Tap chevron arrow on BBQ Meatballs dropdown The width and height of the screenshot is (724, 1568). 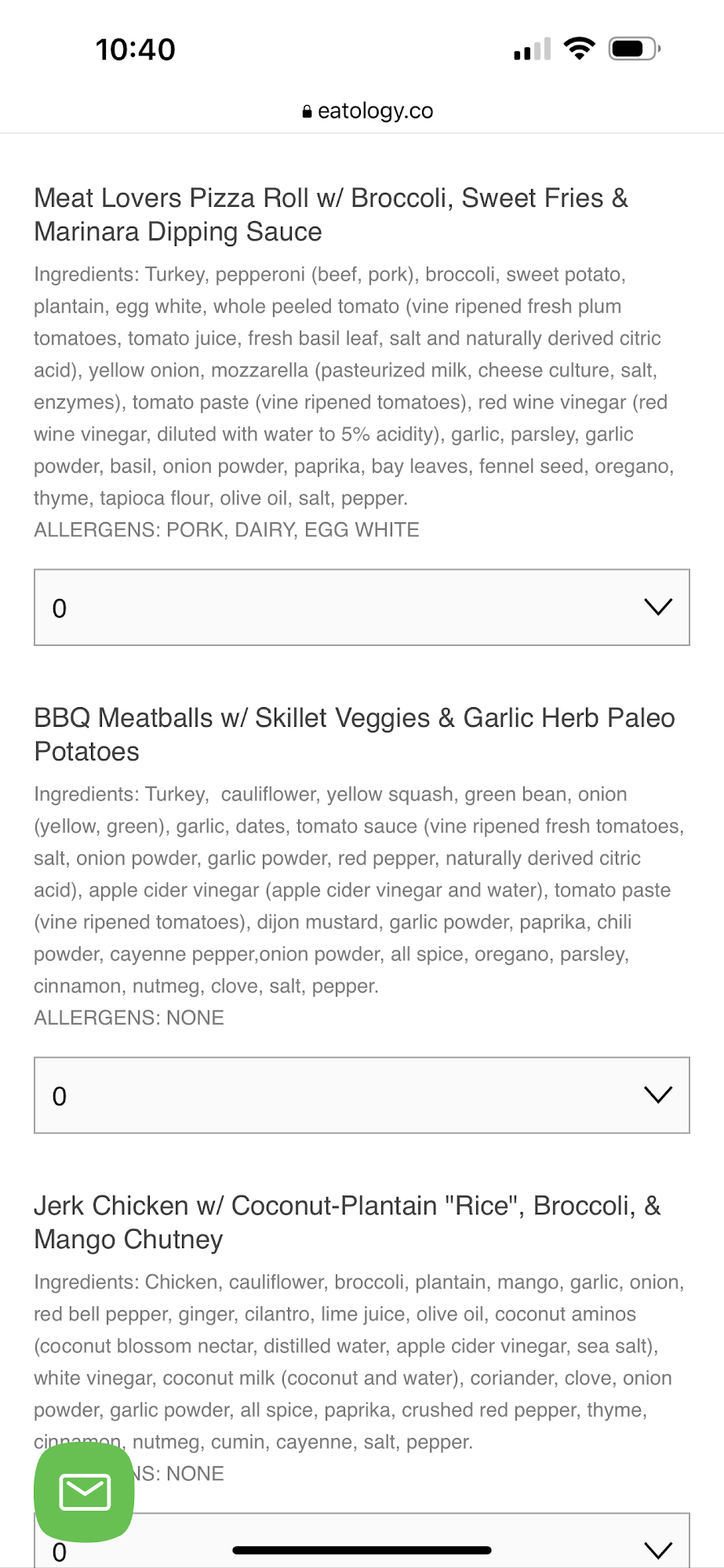pyautogui.click(x=657, y=1094)
